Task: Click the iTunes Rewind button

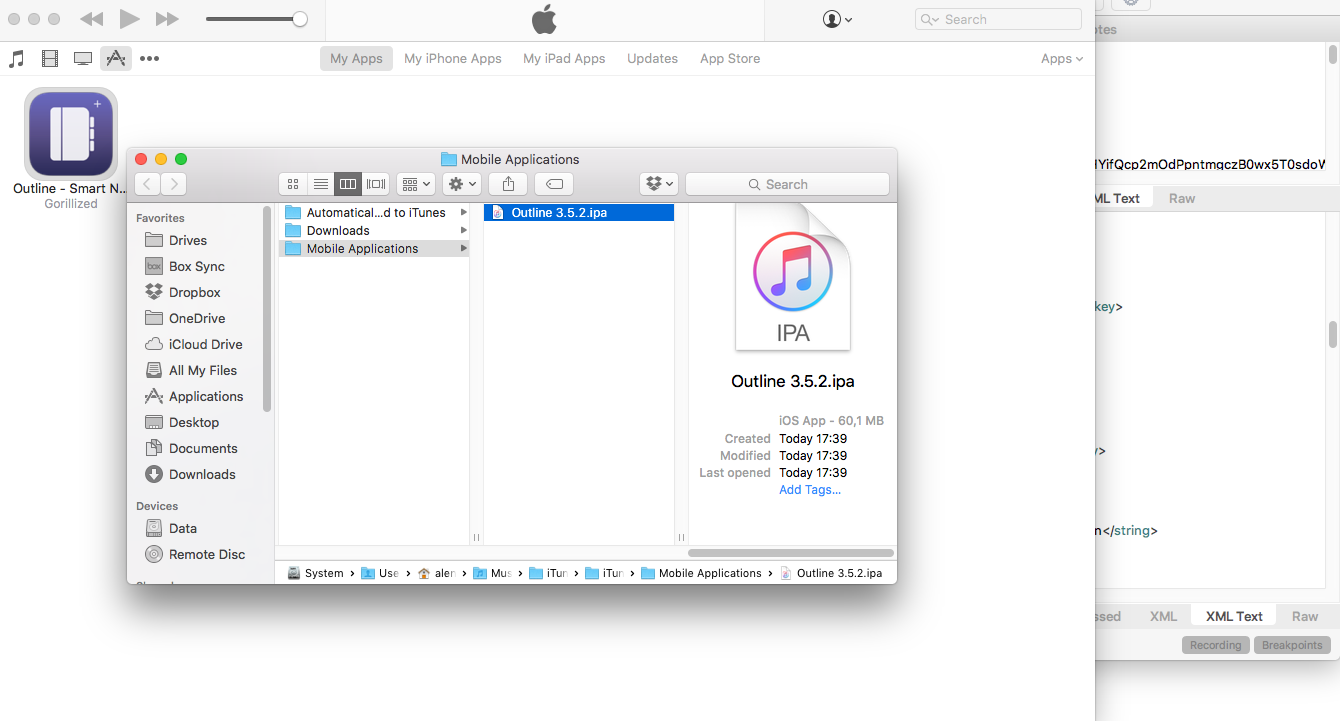Action: coord(91,19)
